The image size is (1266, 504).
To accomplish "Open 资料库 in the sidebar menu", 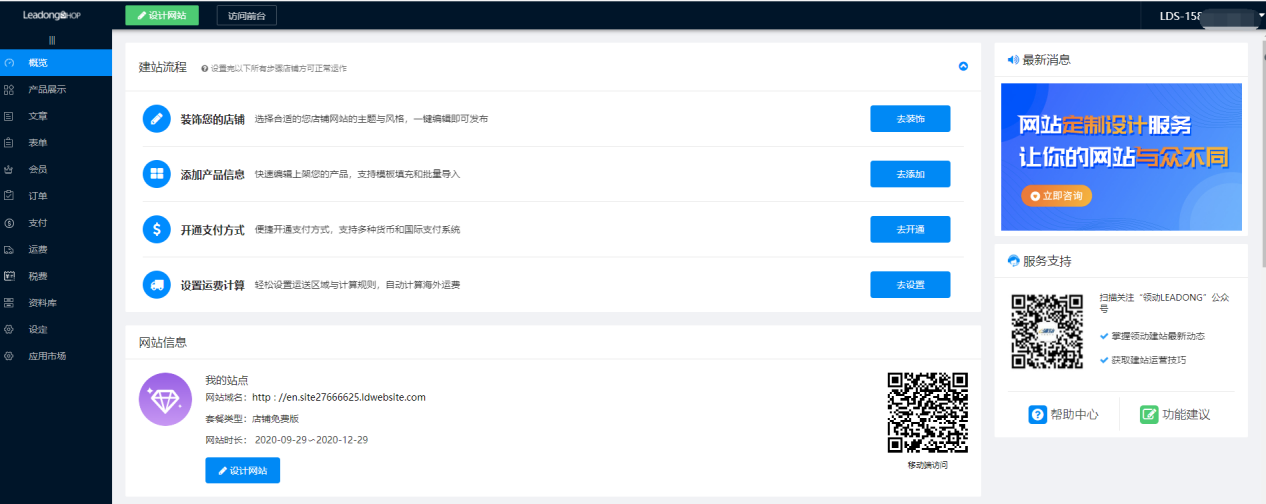I will [x=56, y=302].
